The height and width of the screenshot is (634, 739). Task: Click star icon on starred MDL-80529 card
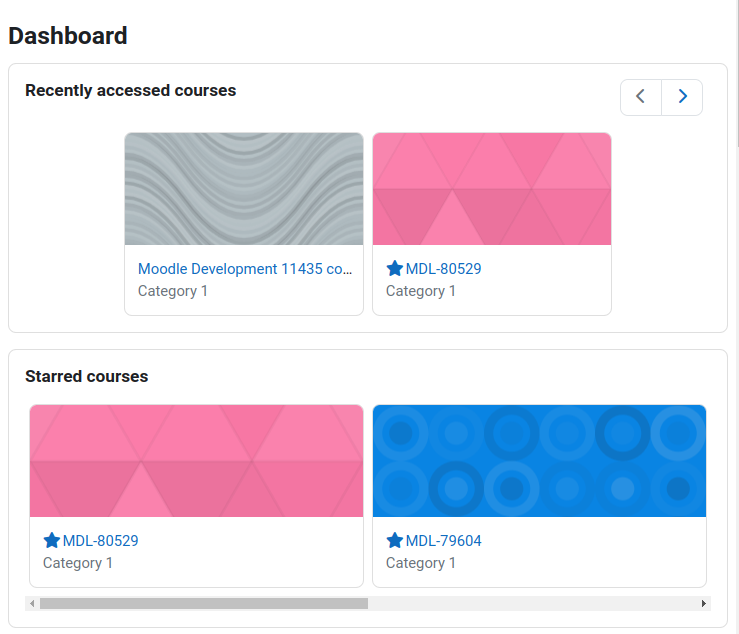[51, 541]
